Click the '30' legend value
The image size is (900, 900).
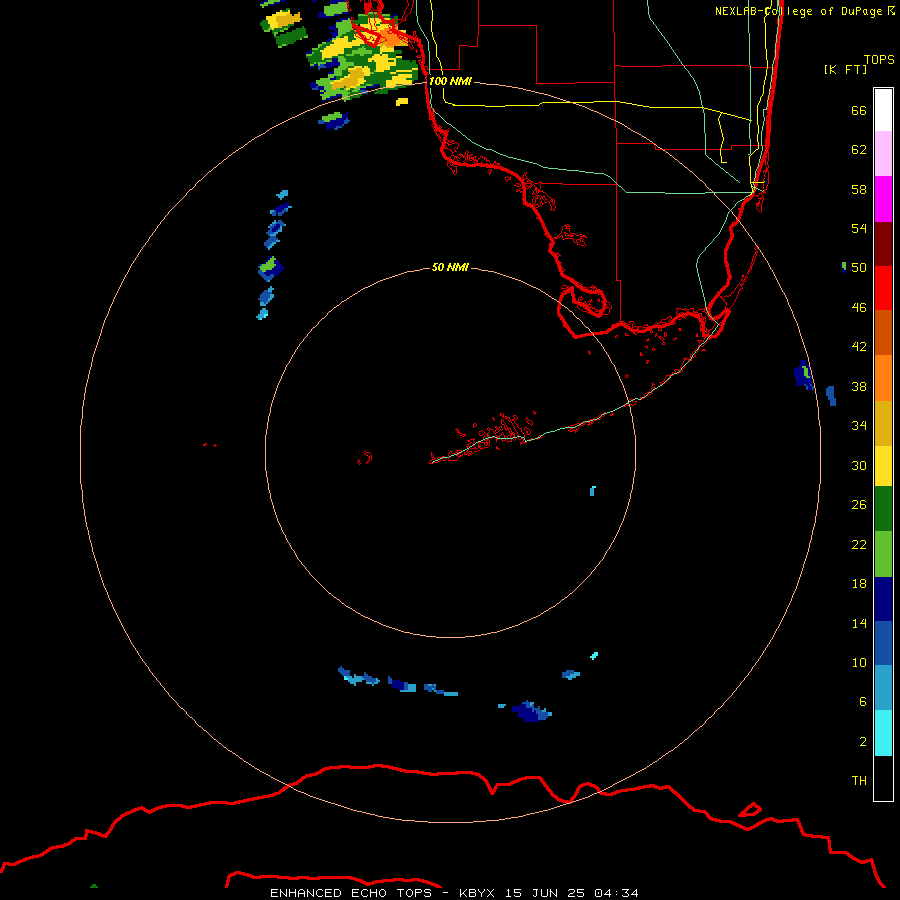point(859,465)
